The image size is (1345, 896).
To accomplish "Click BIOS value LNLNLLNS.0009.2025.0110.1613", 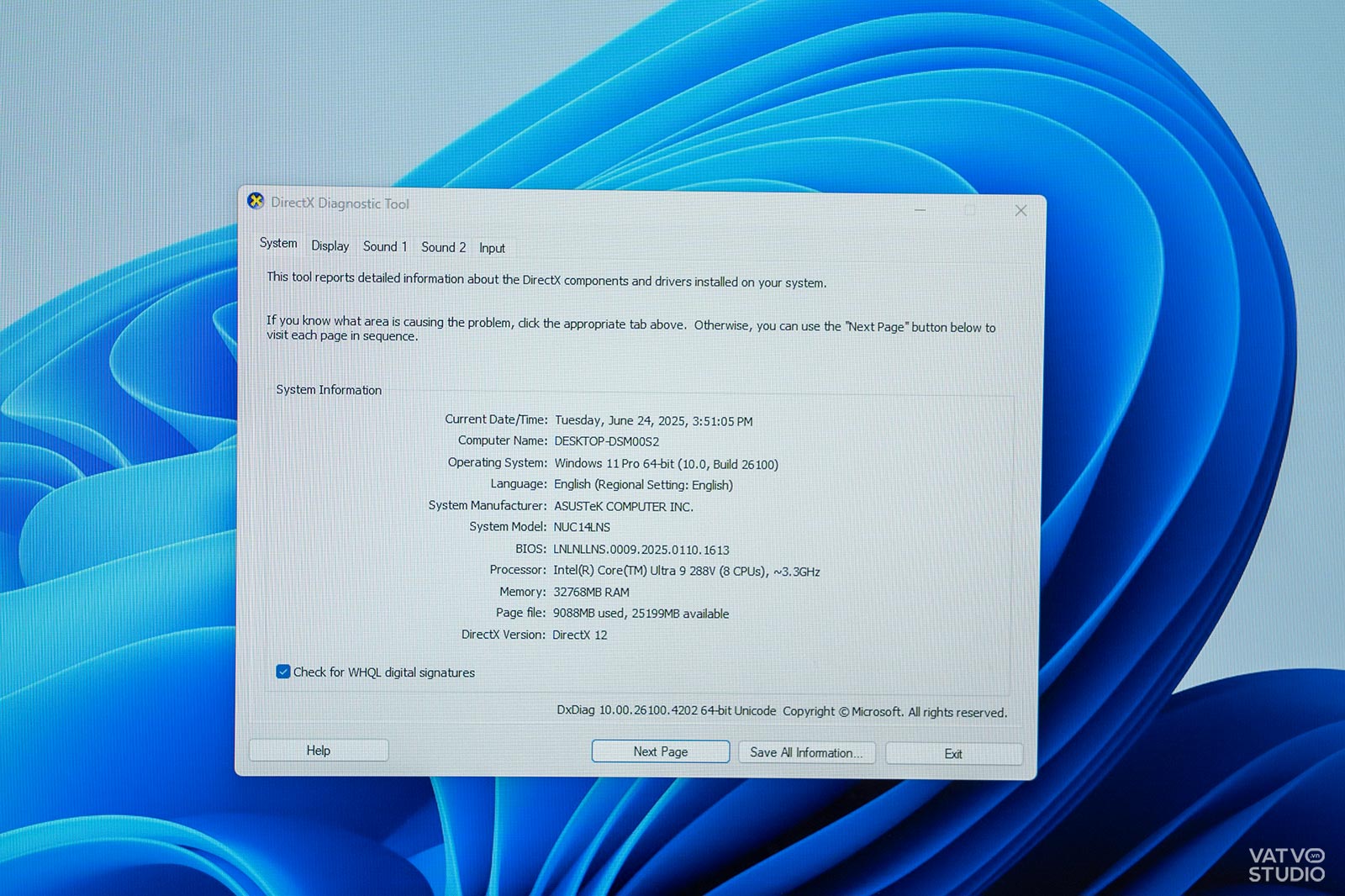I will pos(641,550).
